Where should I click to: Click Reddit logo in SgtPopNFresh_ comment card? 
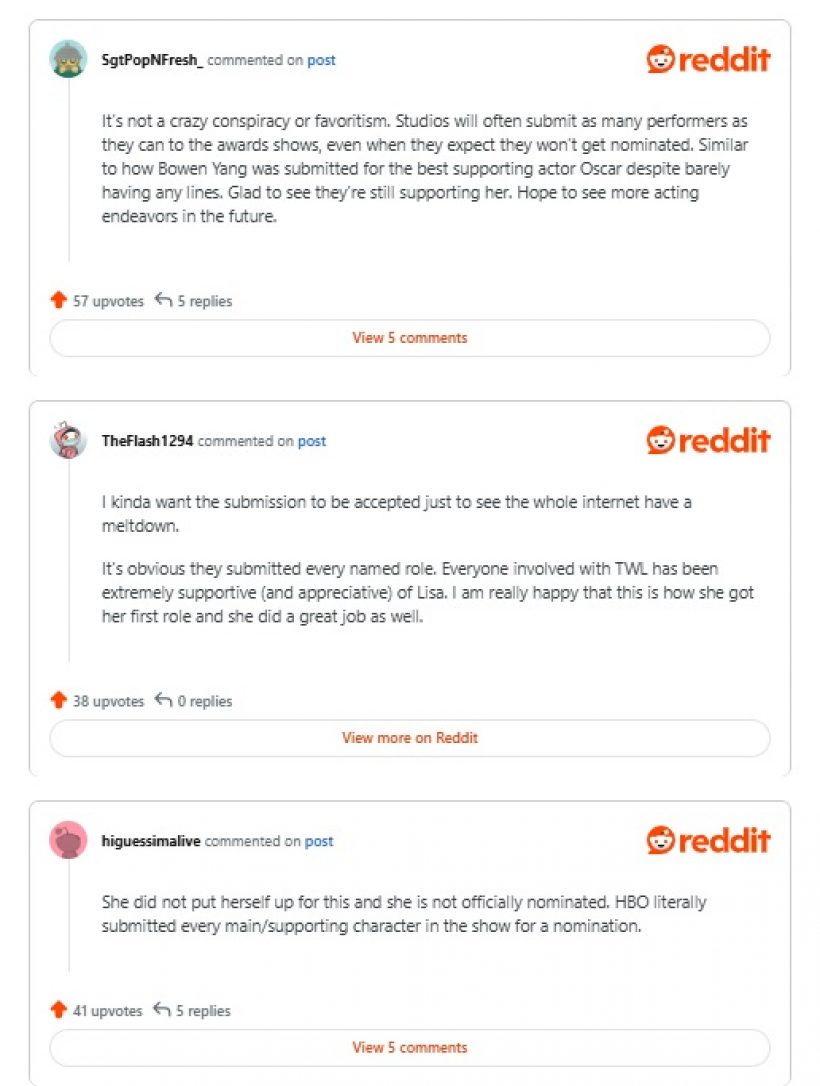pyautogui.click(x=708, y=60)
